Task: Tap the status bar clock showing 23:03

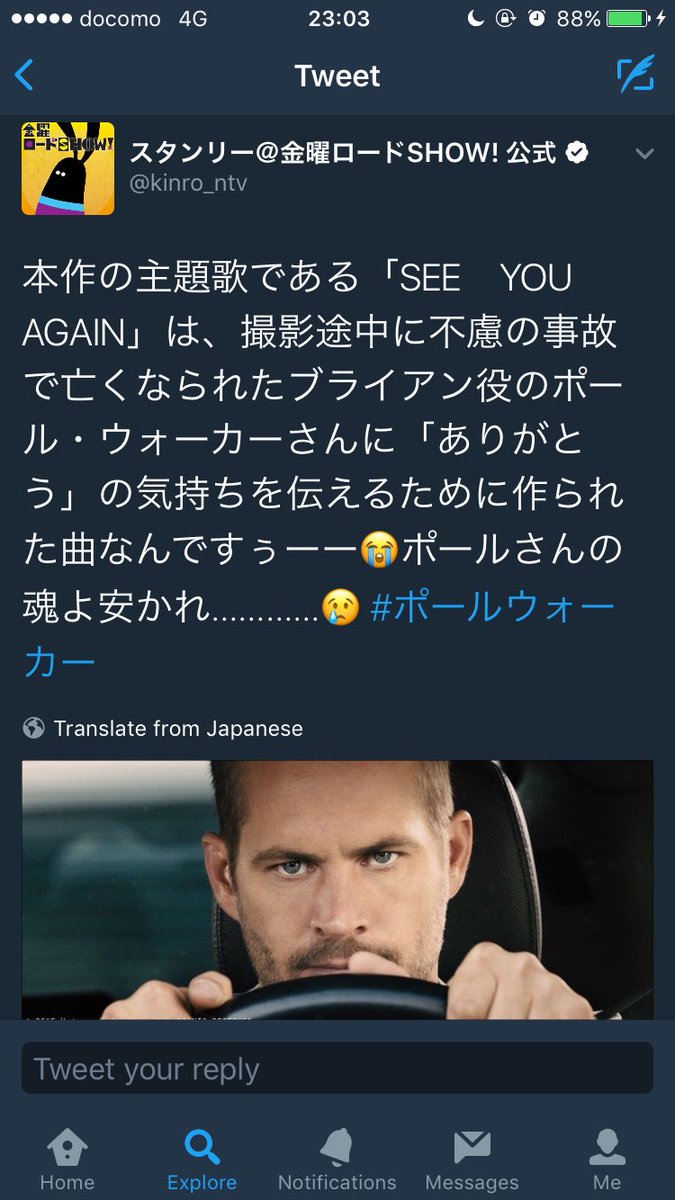Action: tap(338, 19)
